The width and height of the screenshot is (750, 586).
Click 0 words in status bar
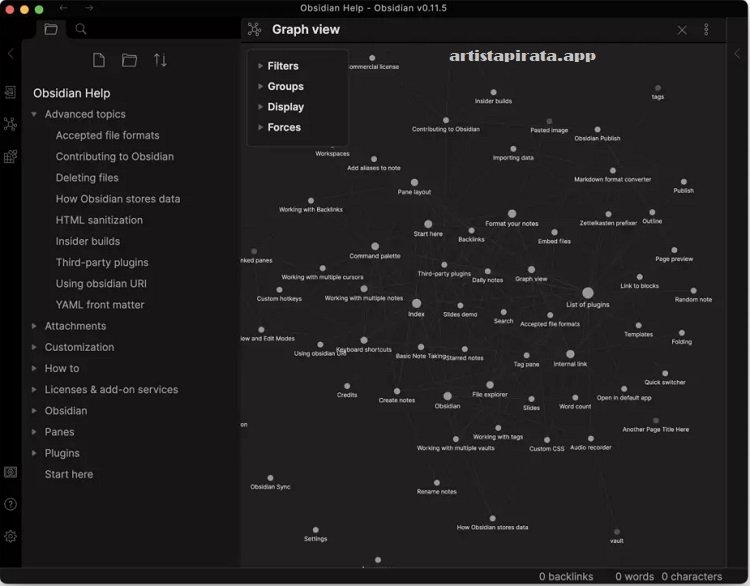pyautogui.click(x=634, y=577)
